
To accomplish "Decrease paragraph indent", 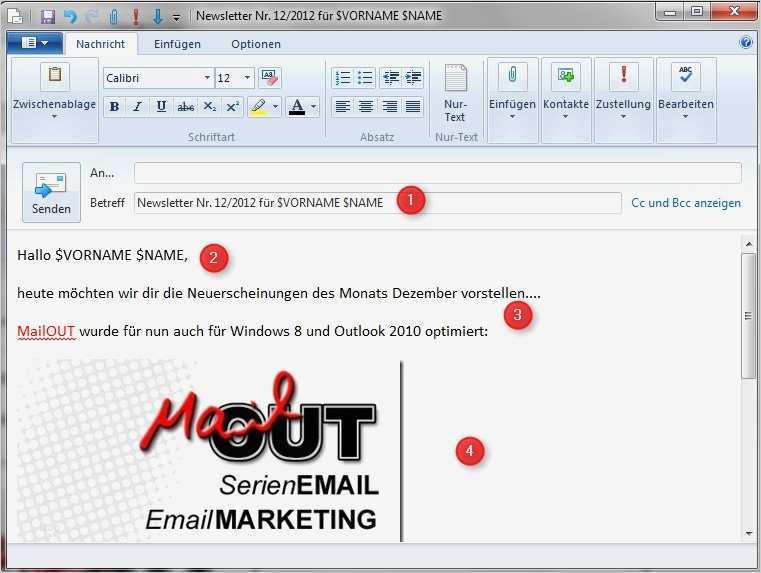I will point(391,77).
